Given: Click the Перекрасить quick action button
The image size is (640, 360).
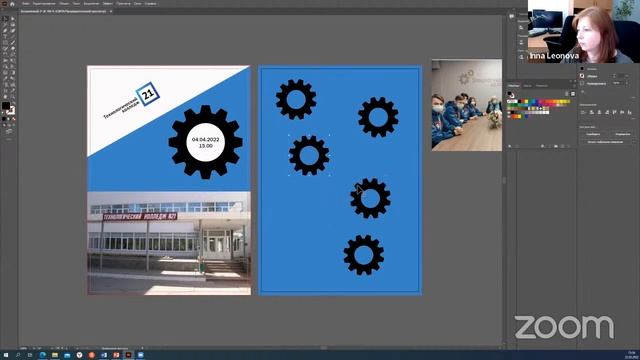Looking at the screenshot, I should tap(623, 134).
